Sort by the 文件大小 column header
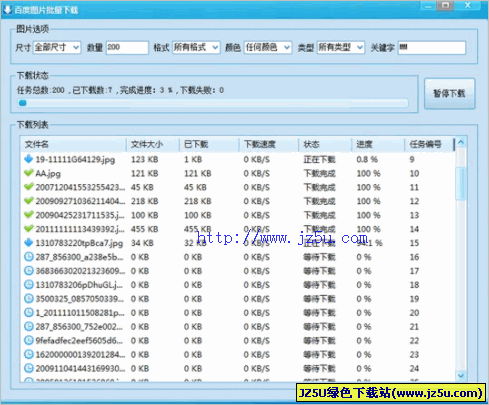The width and height of the screenshot is (489, 405). coord(153,144)
